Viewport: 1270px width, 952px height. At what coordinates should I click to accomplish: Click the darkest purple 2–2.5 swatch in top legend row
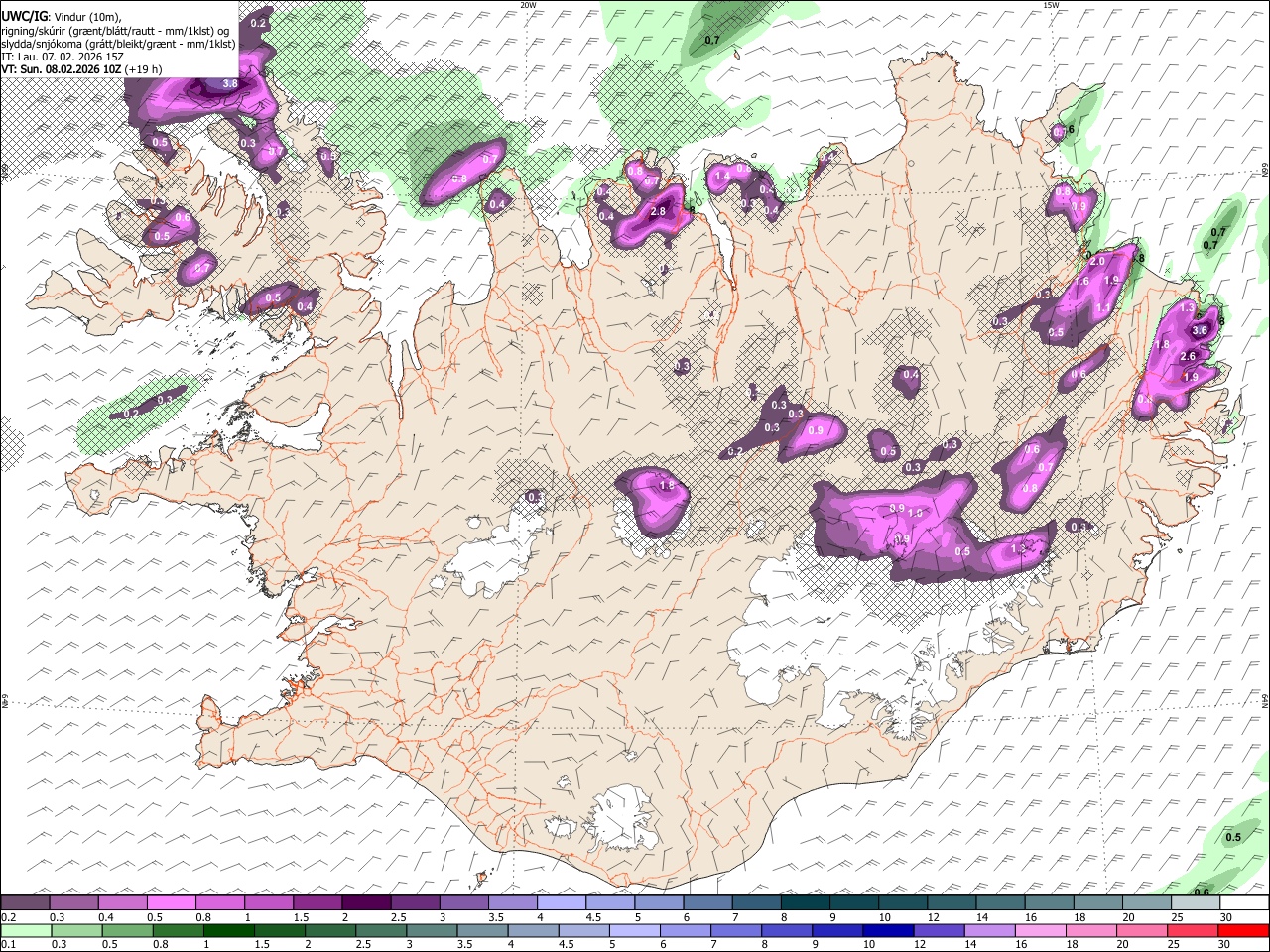point(366,902)
